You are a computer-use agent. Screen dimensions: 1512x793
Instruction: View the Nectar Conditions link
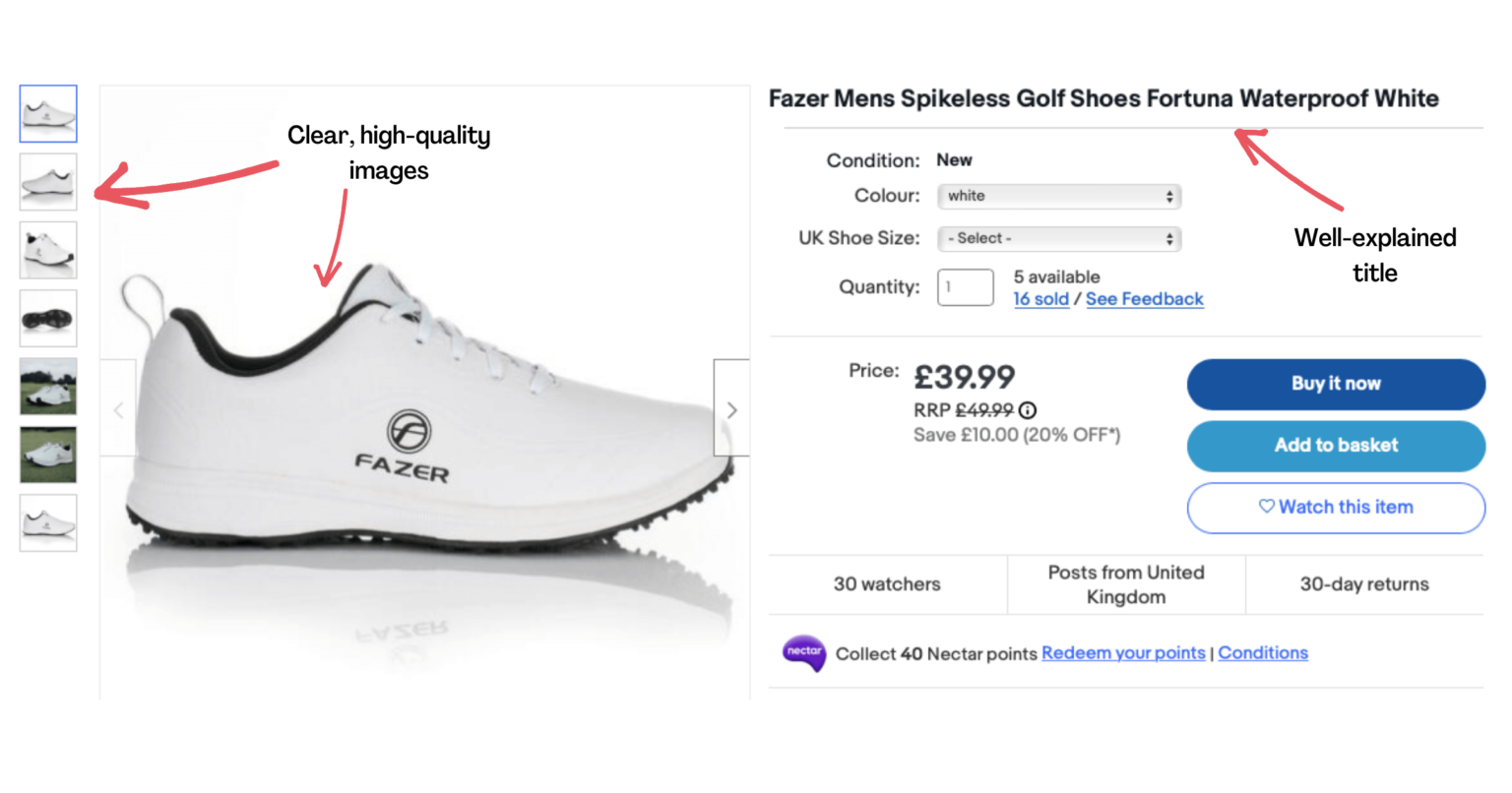tap(1263, 652)
